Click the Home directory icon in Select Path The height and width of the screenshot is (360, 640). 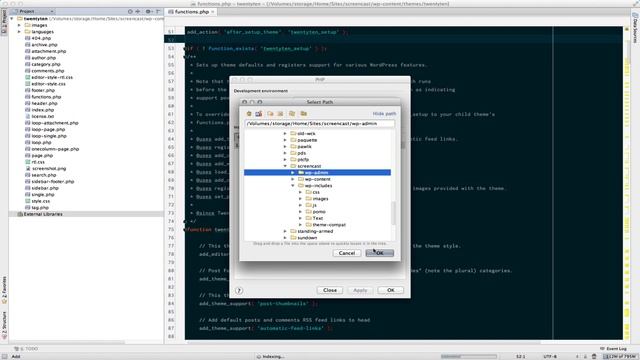[249, 113]
